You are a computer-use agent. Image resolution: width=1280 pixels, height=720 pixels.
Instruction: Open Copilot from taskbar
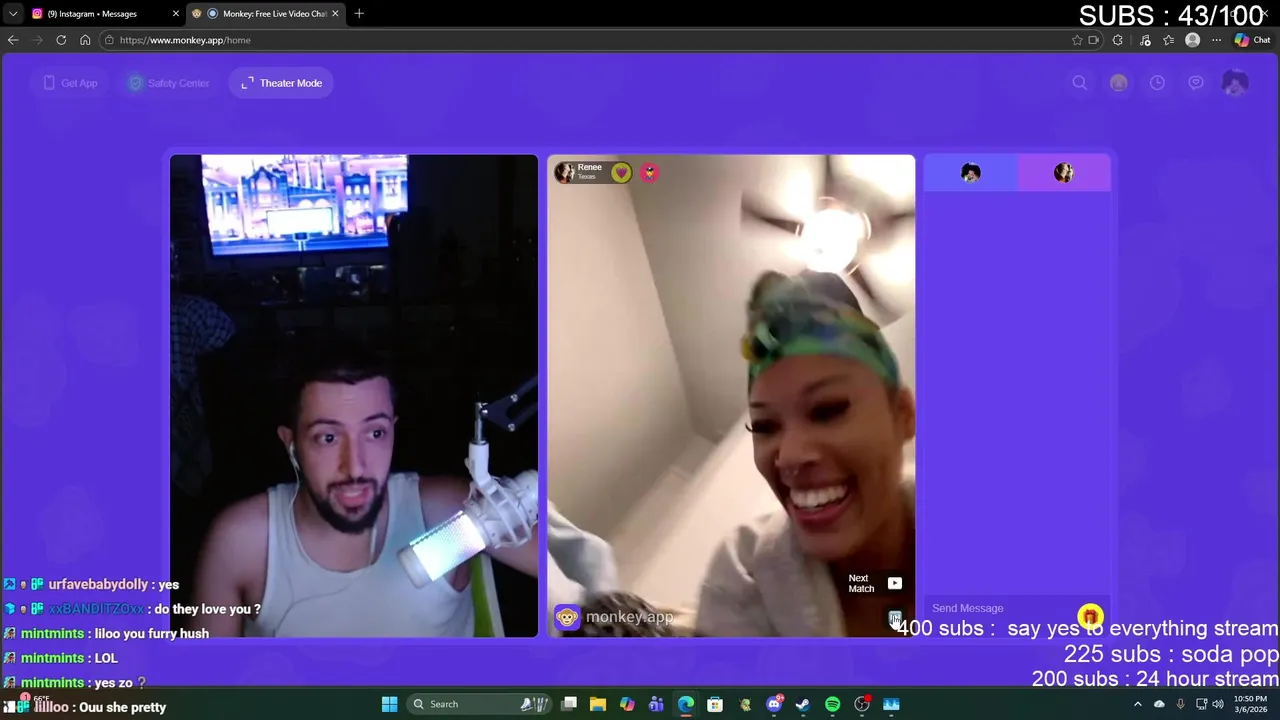tap(627, 704)
